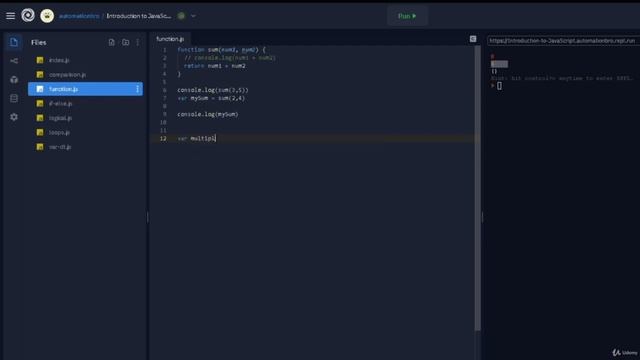This screenshot has width=640, height=360.
Task: Toggle the editor layout panel icon
Action: coord(473,39)
